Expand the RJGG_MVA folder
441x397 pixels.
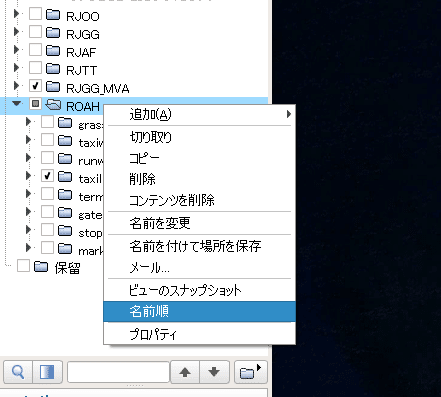[16, 86]
